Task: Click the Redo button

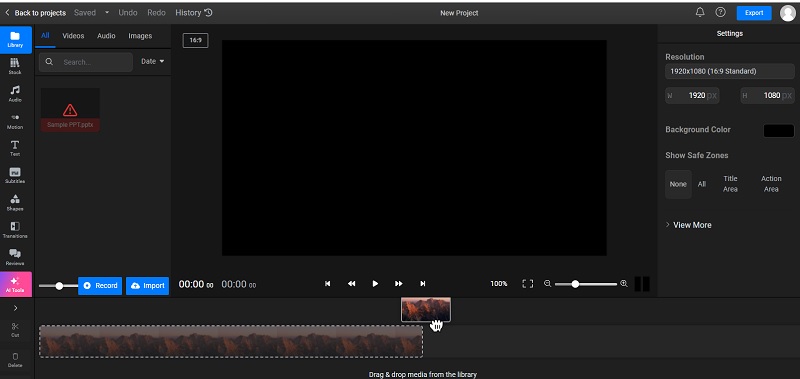Action: [156, 13]
